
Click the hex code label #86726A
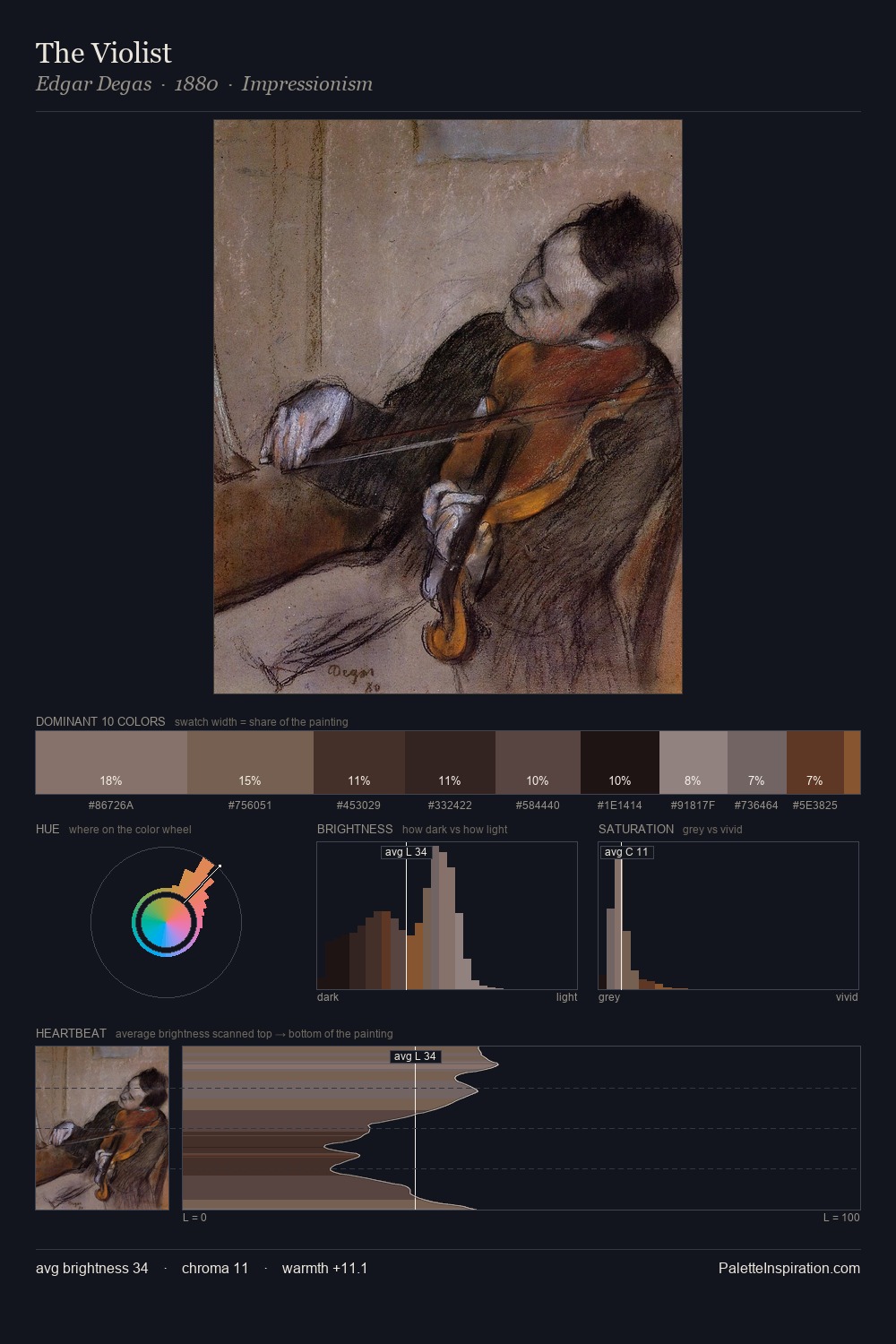(x=111, y=806)
